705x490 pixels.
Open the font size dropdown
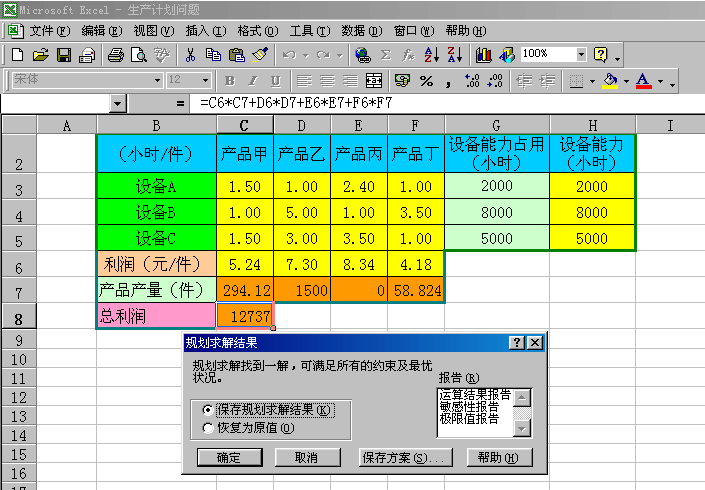[205, 80]
